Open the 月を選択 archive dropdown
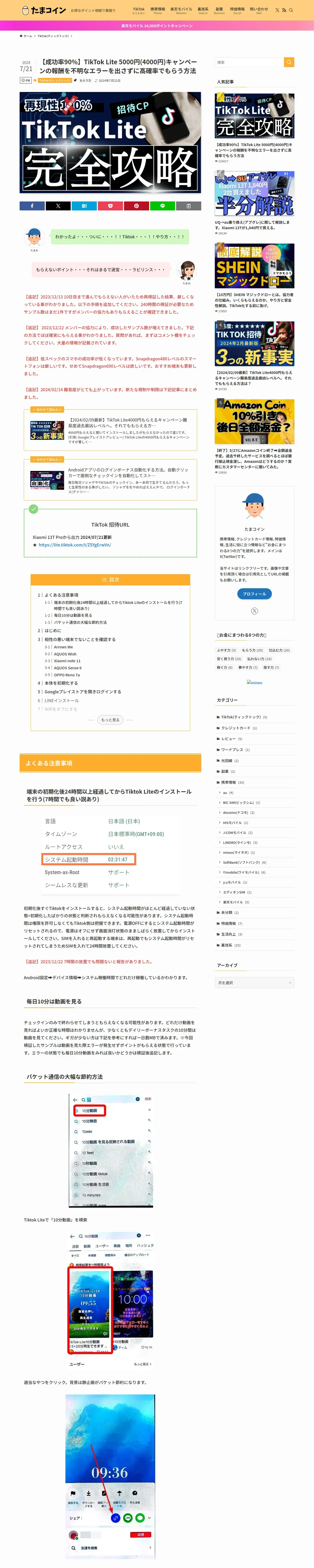The width and height of the screenshot is (314, 1568). [x=254, y=982]
